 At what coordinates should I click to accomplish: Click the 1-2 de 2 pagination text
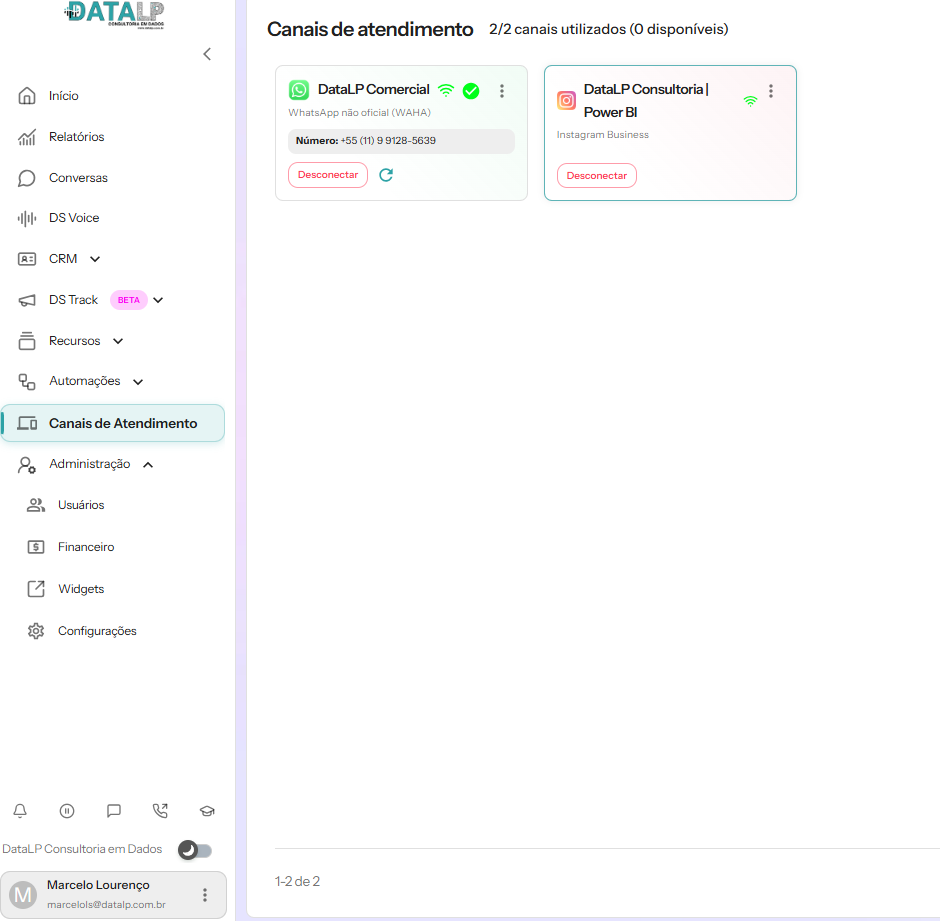pos(297,881)
